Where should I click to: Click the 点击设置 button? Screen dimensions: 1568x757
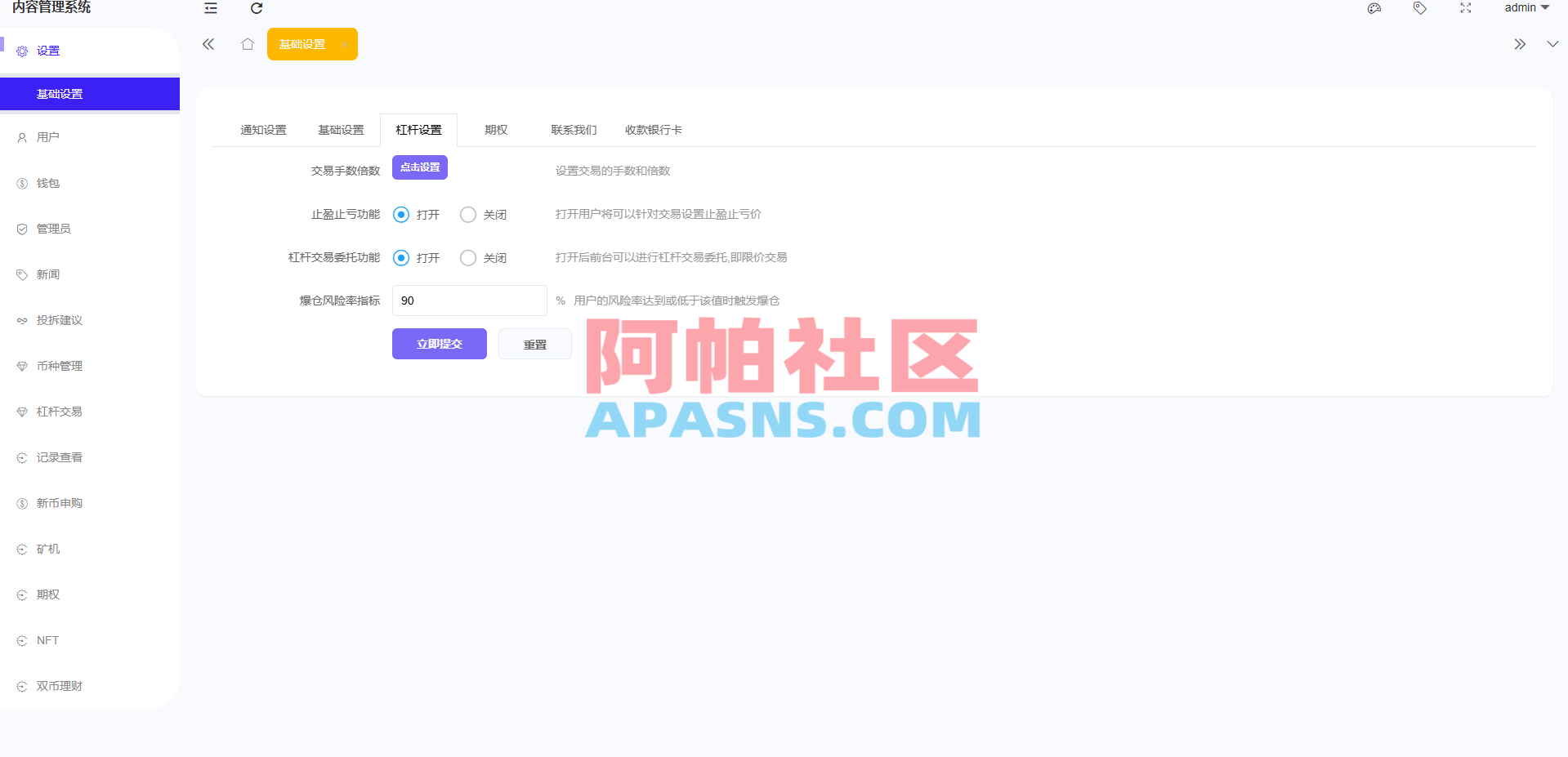click(x=419, y=167)
